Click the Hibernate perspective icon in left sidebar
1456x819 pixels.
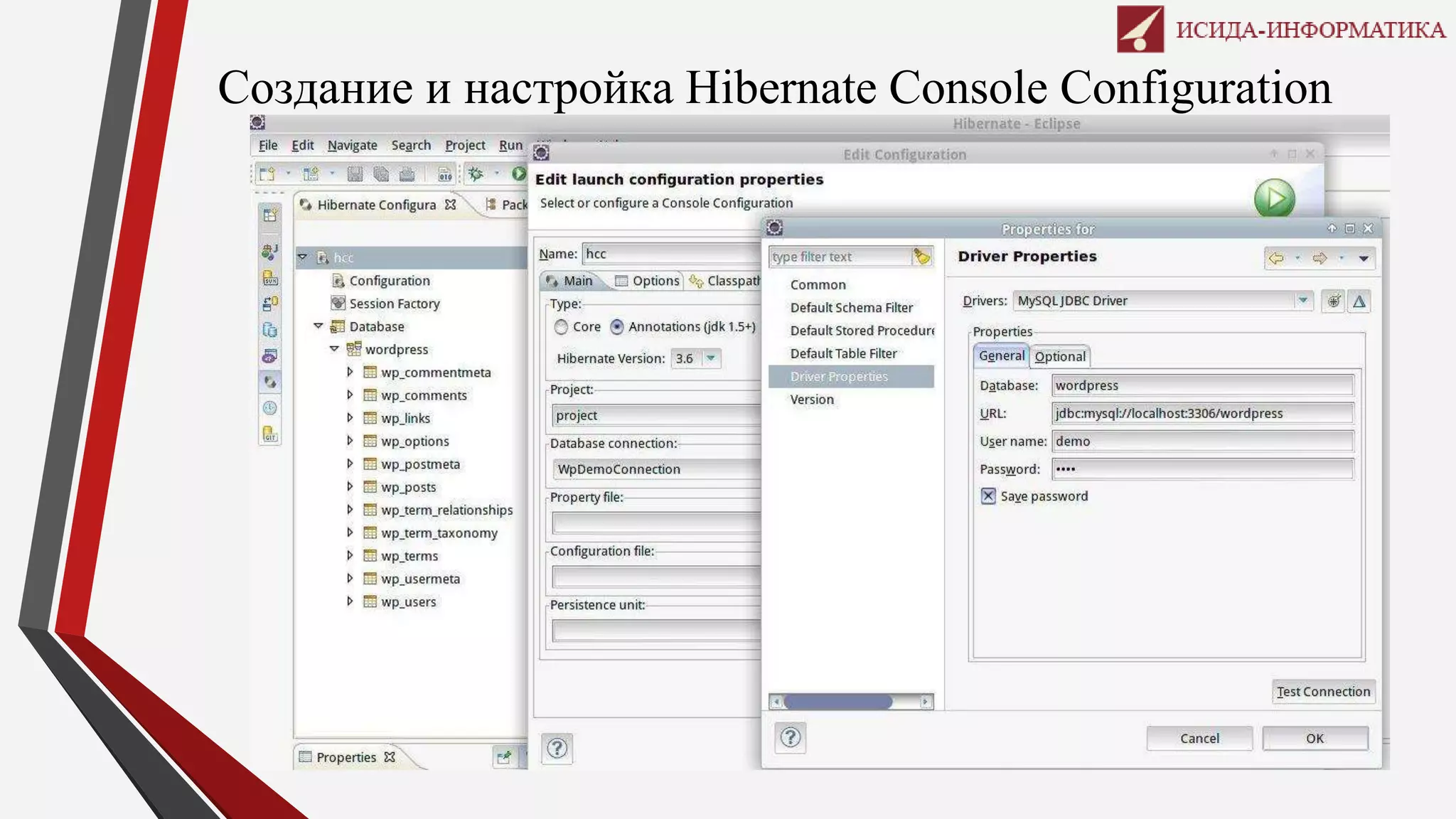click(270, 382)
